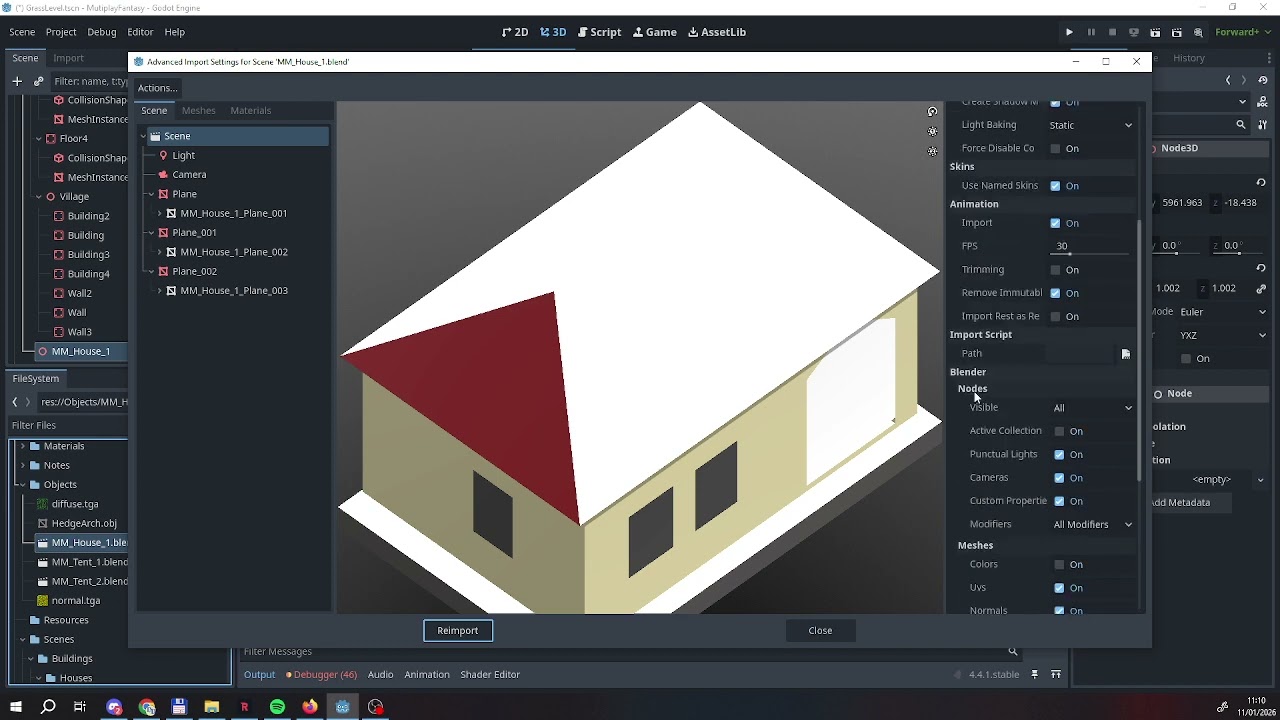
Task: Click the Reimport button
Action: (458, 631)
